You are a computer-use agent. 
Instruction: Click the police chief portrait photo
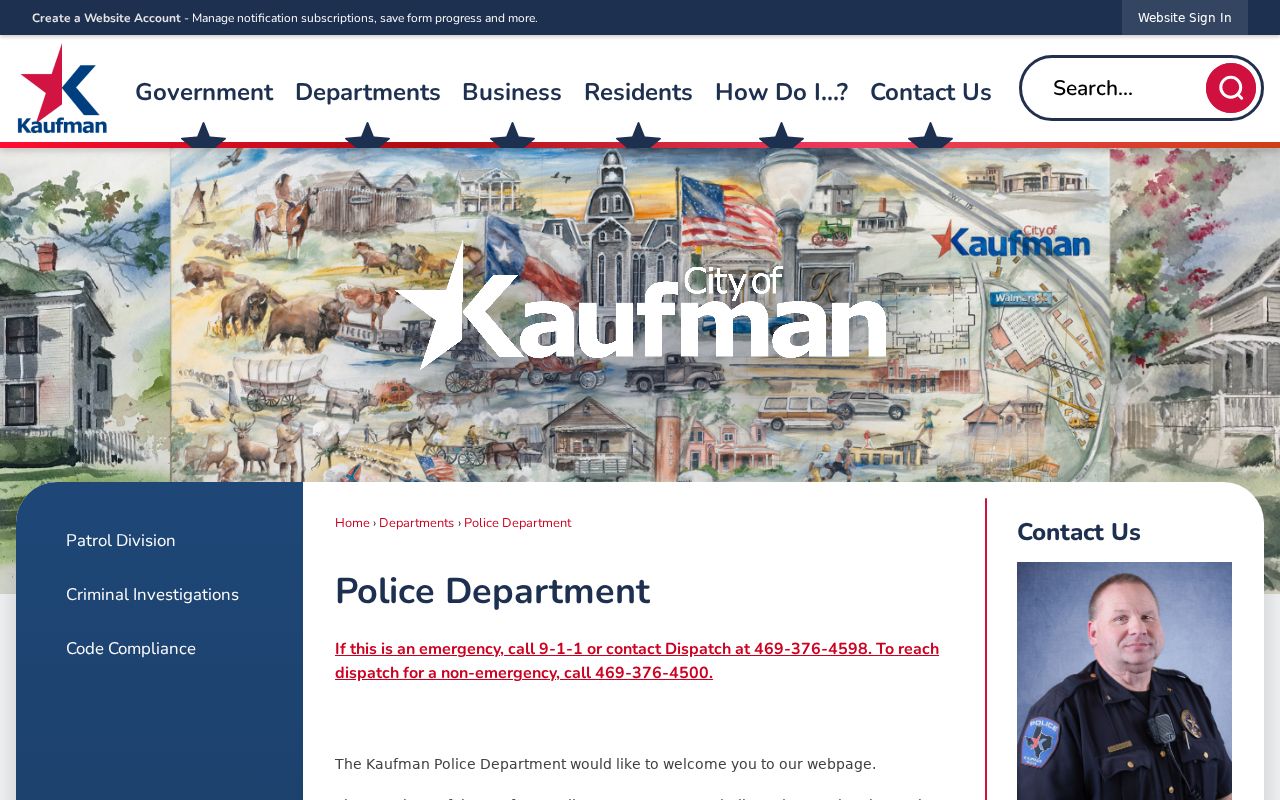coord(1124,681)
